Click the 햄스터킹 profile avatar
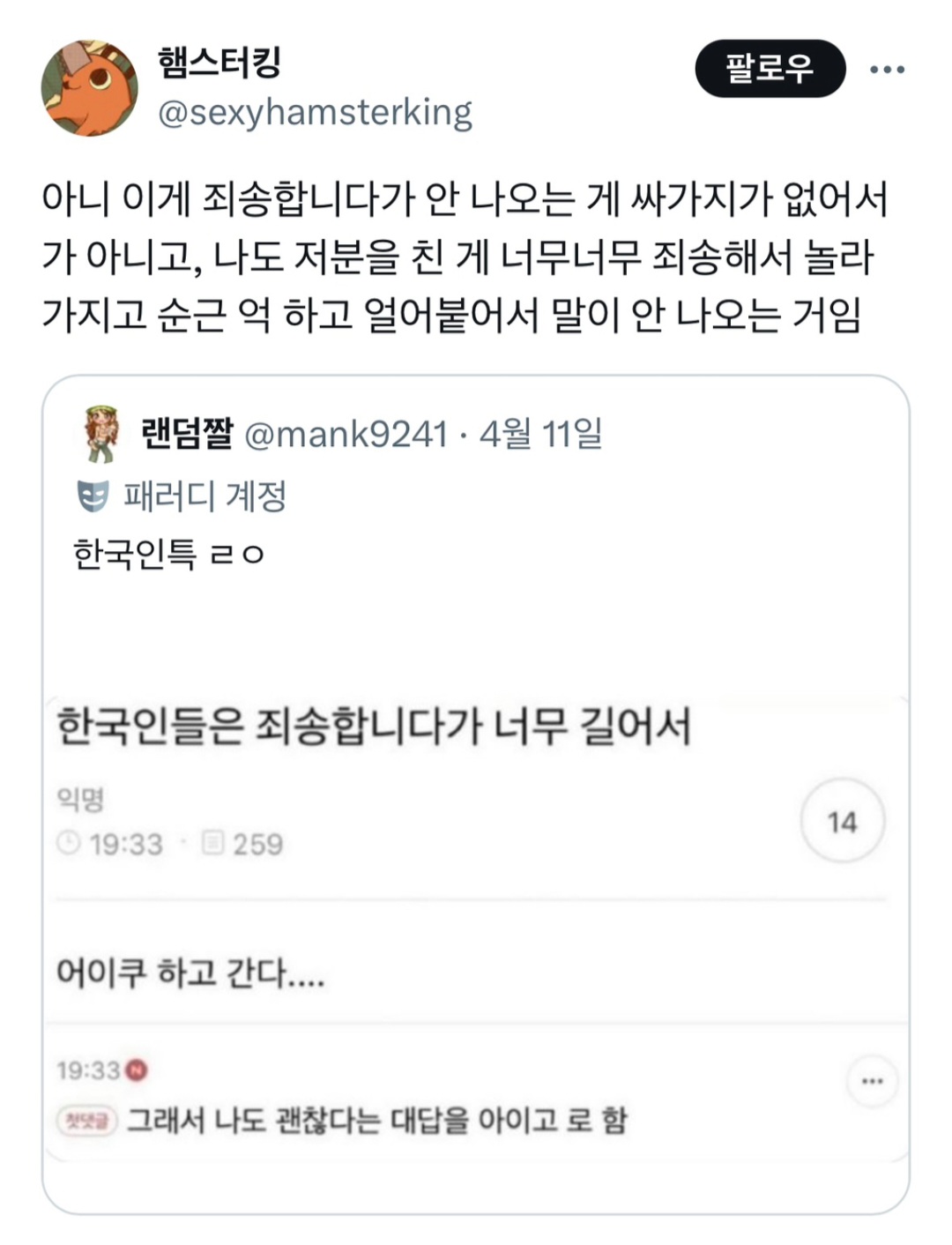952x1245 pixels. [x=89, y=87]
